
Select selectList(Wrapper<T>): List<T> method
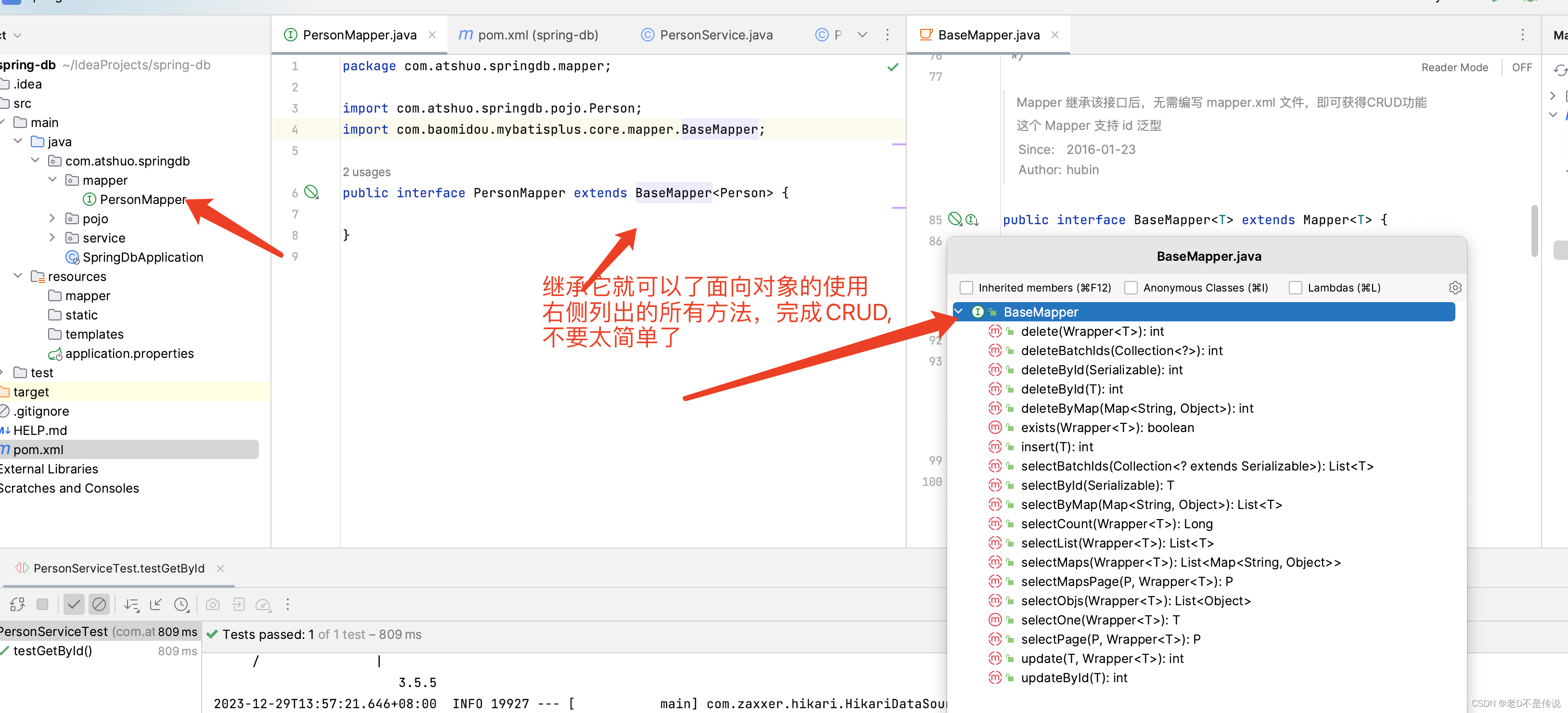[1117, 543]
